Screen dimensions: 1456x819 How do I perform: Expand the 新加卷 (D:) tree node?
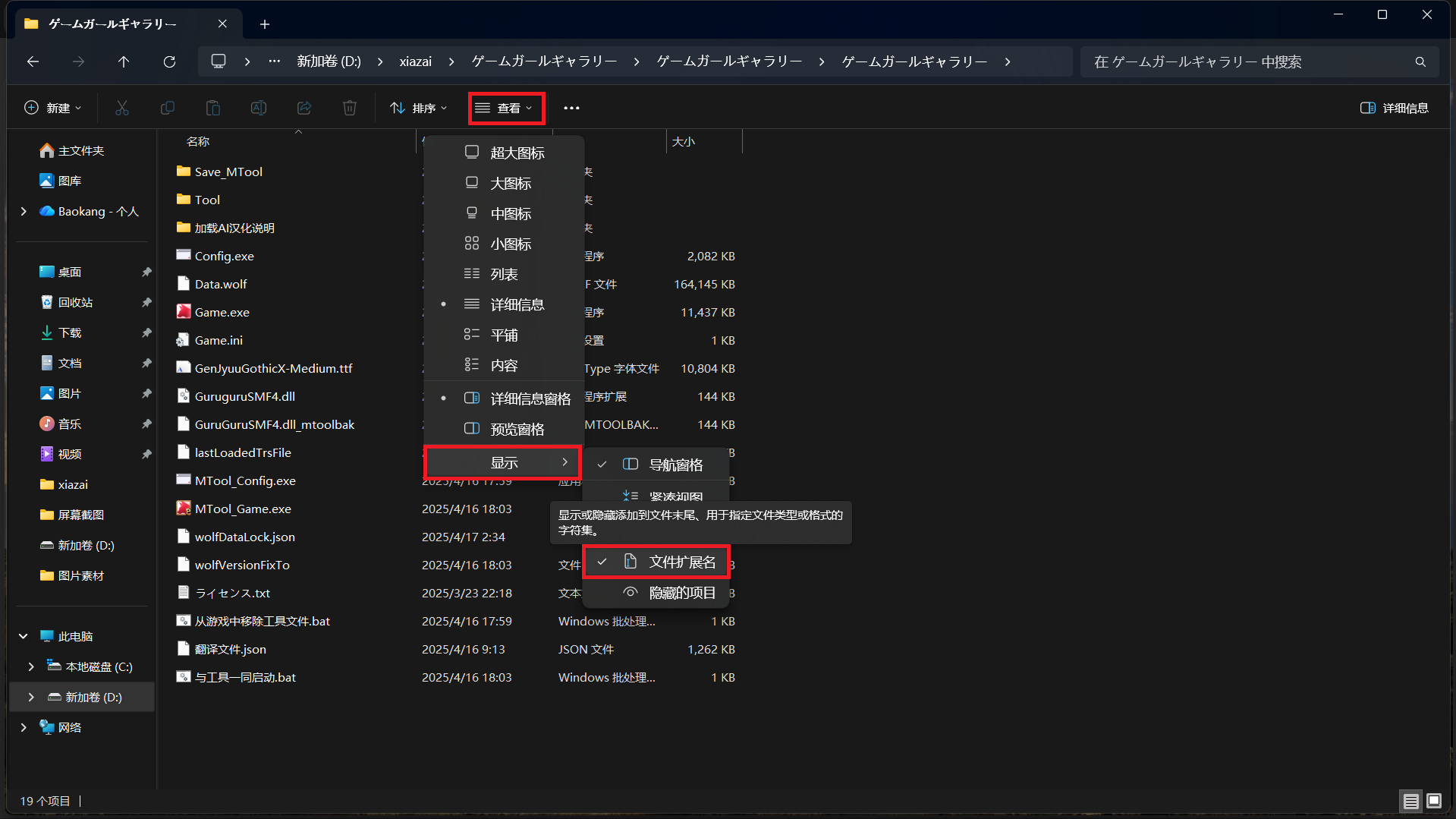coord(31,697)
